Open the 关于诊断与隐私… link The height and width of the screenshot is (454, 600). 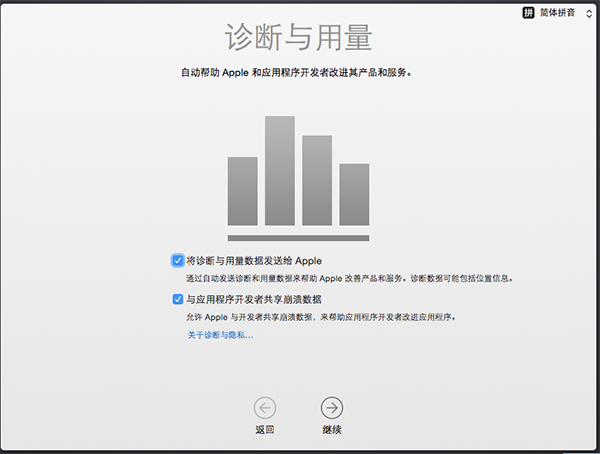[220, 335]
